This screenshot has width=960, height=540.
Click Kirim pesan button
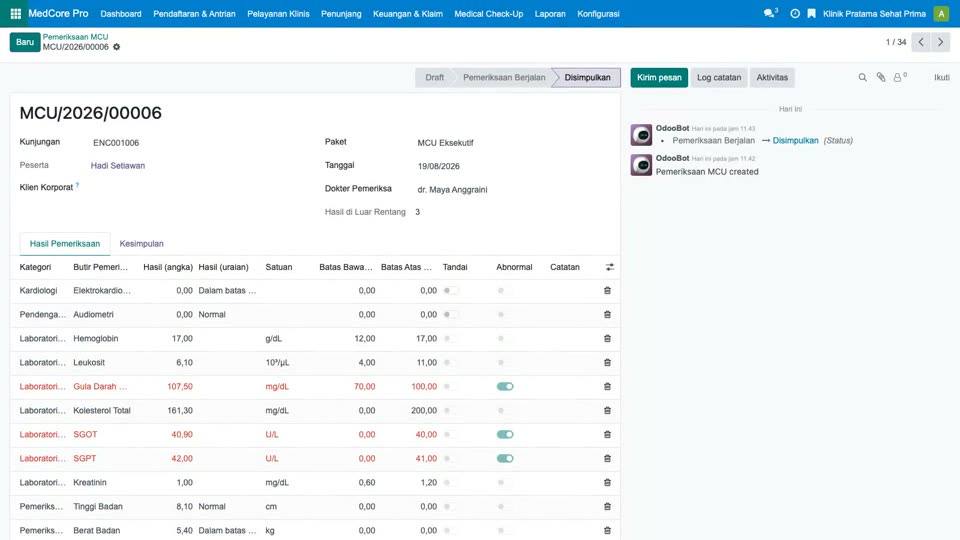pos(659,78)
